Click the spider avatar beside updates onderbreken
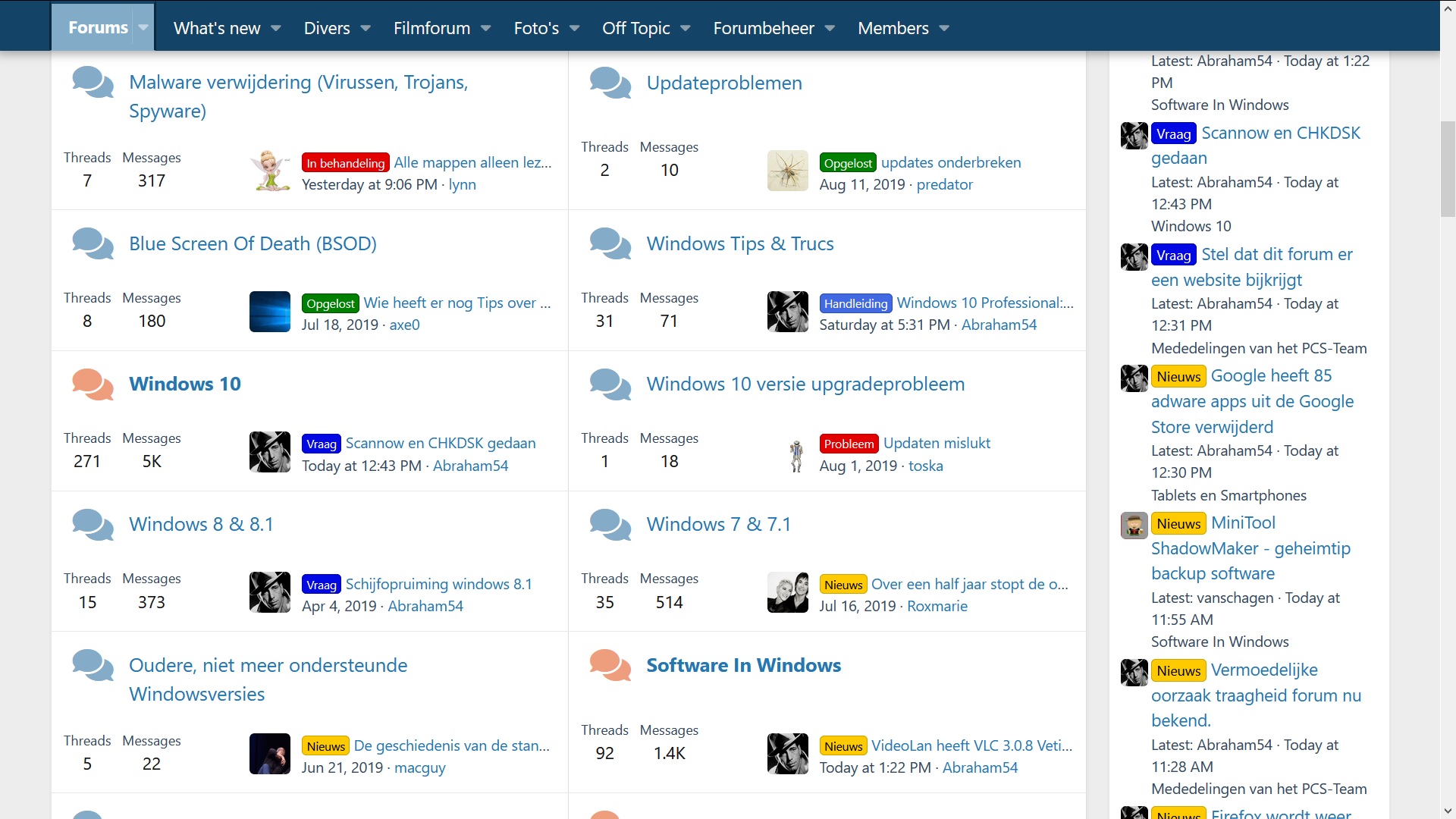Image resolution: width=1456 pixels, height=819 pixels. [x=787, y=171]
